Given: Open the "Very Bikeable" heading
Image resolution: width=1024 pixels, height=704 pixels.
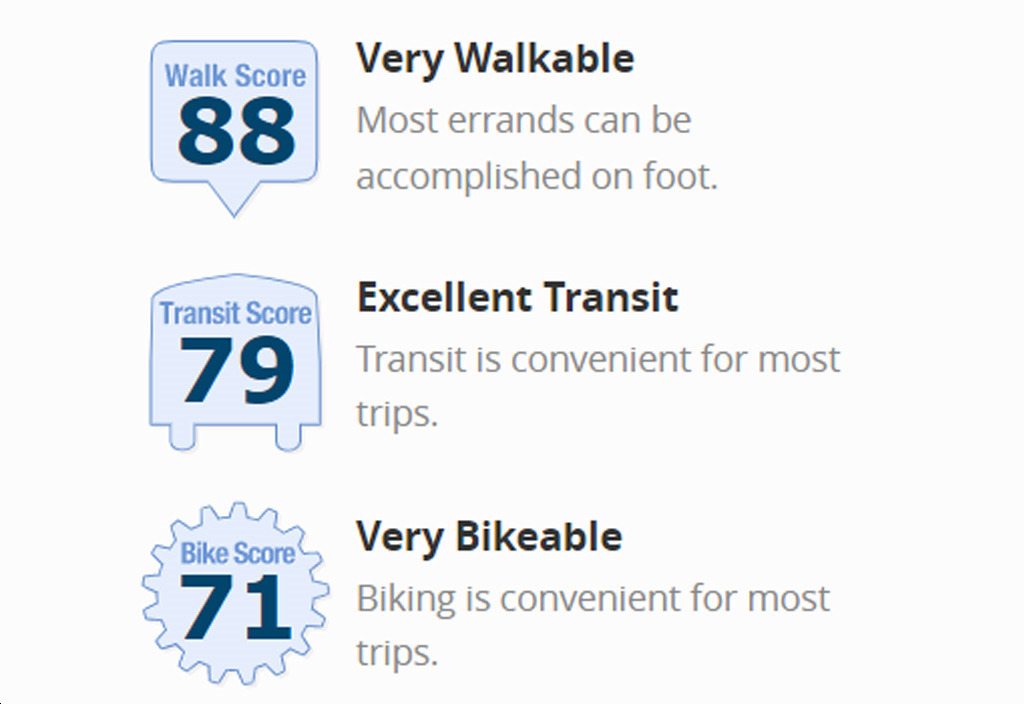Looking at the screenshot, I should click(x=489, y=537).
